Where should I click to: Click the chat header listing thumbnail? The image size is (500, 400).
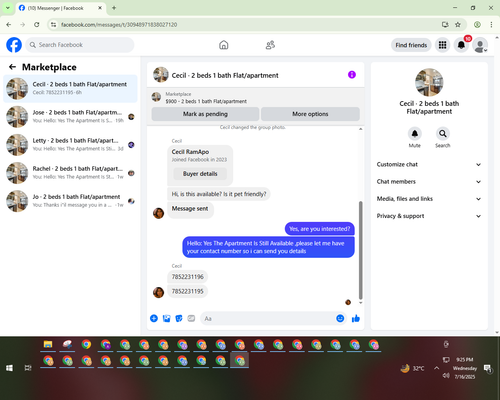click(x=161, y=75)
